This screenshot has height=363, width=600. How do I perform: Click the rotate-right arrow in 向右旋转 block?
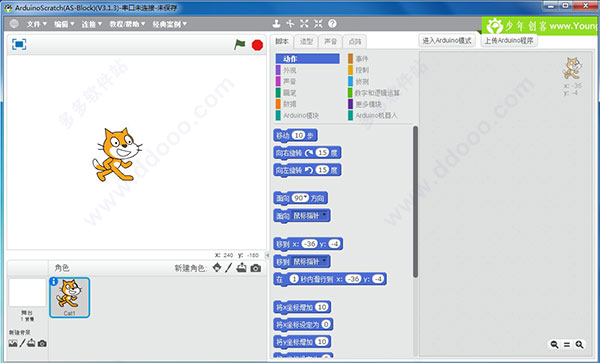pyautogui.click(x=309, y=153)
